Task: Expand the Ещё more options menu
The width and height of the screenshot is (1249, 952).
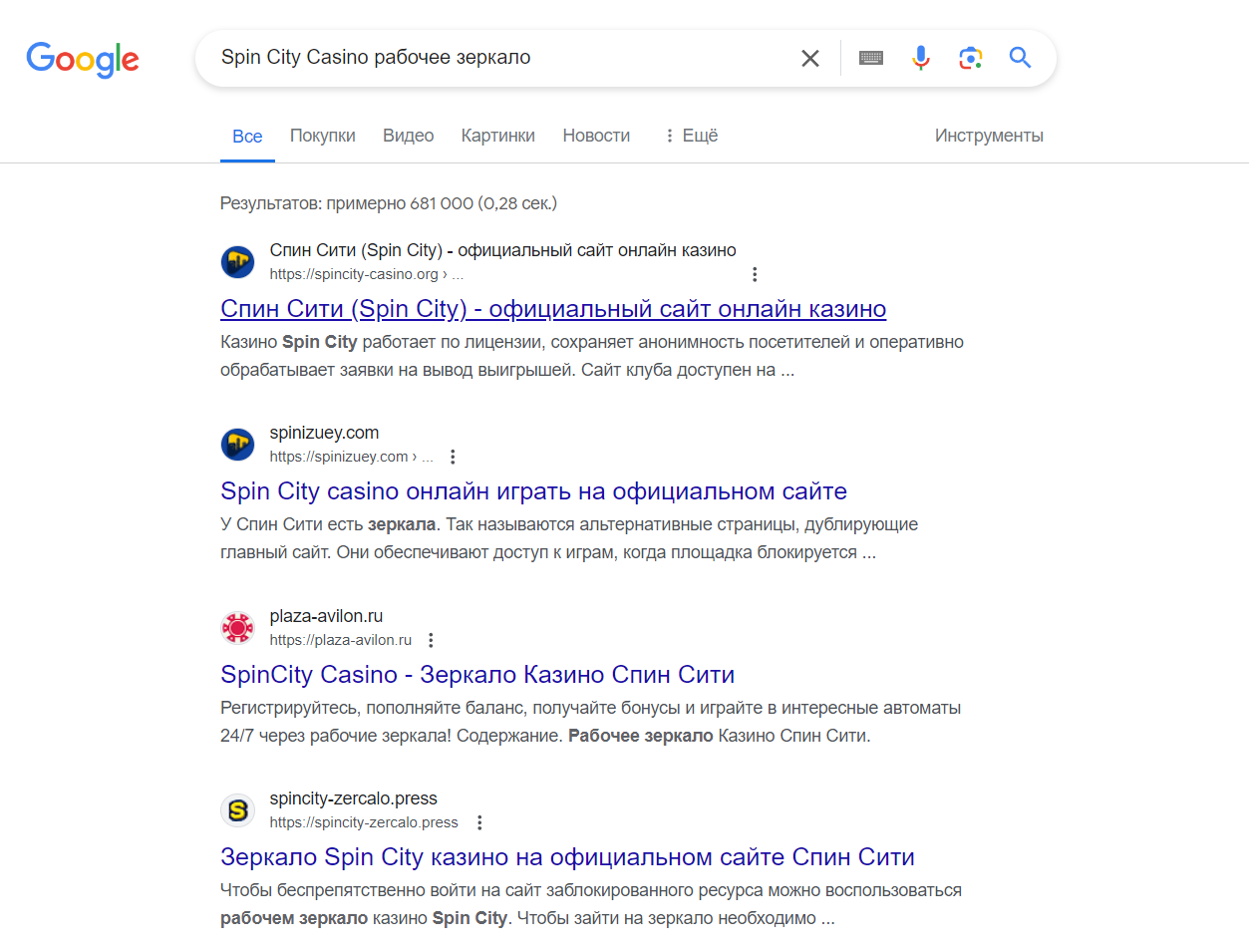Action: (x=692, y=136)
